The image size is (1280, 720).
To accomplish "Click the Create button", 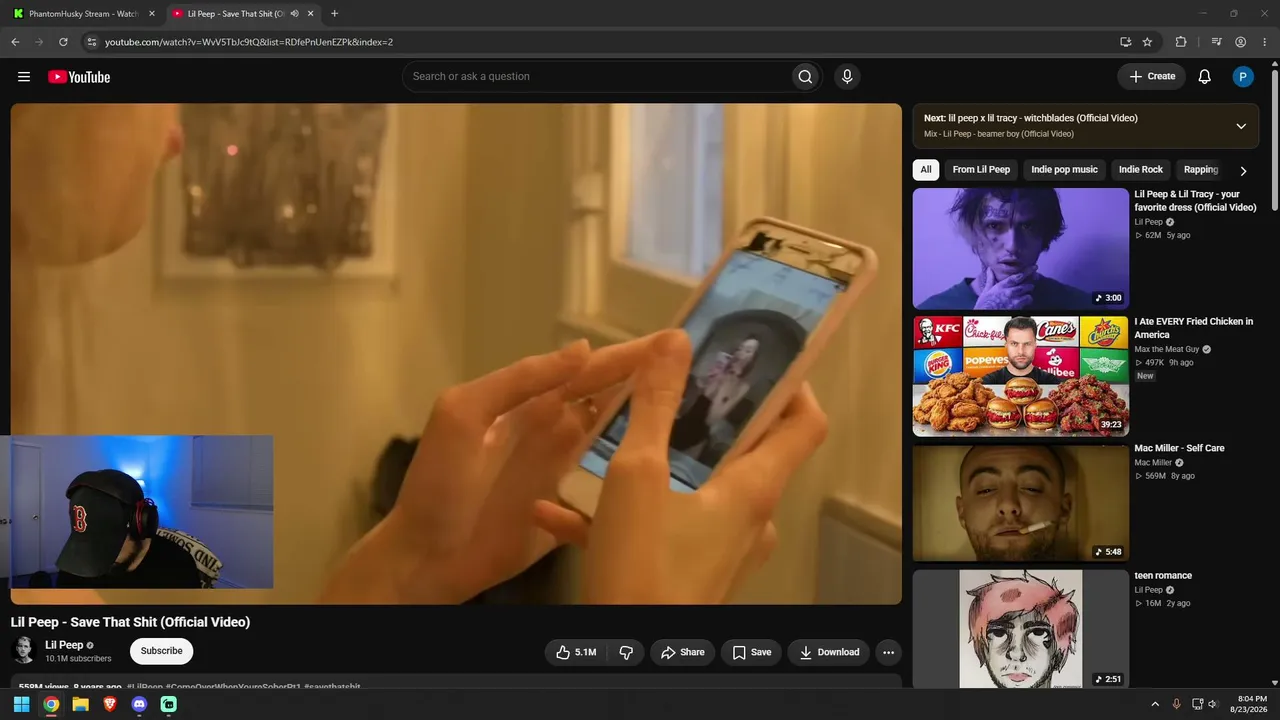I will coord(1152,77).
